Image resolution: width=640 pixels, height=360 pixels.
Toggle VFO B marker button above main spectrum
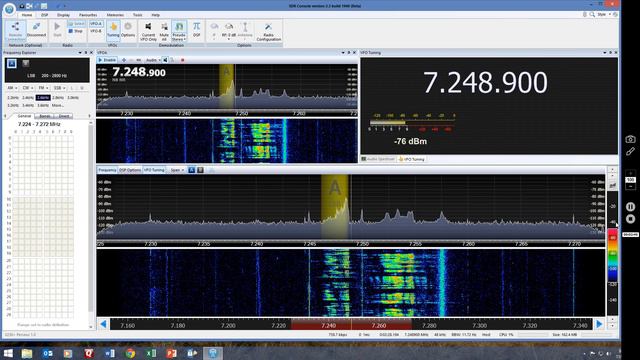coord(200,170)
